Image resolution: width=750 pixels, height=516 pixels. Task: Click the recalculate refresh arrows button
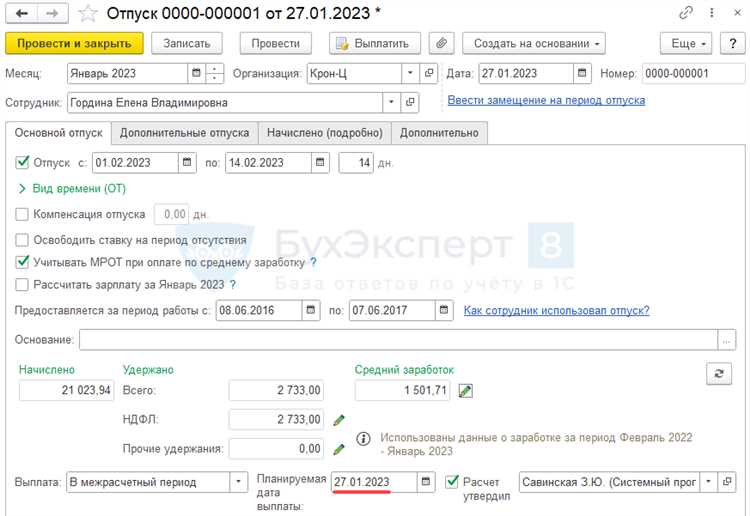[x=718, y=373]
